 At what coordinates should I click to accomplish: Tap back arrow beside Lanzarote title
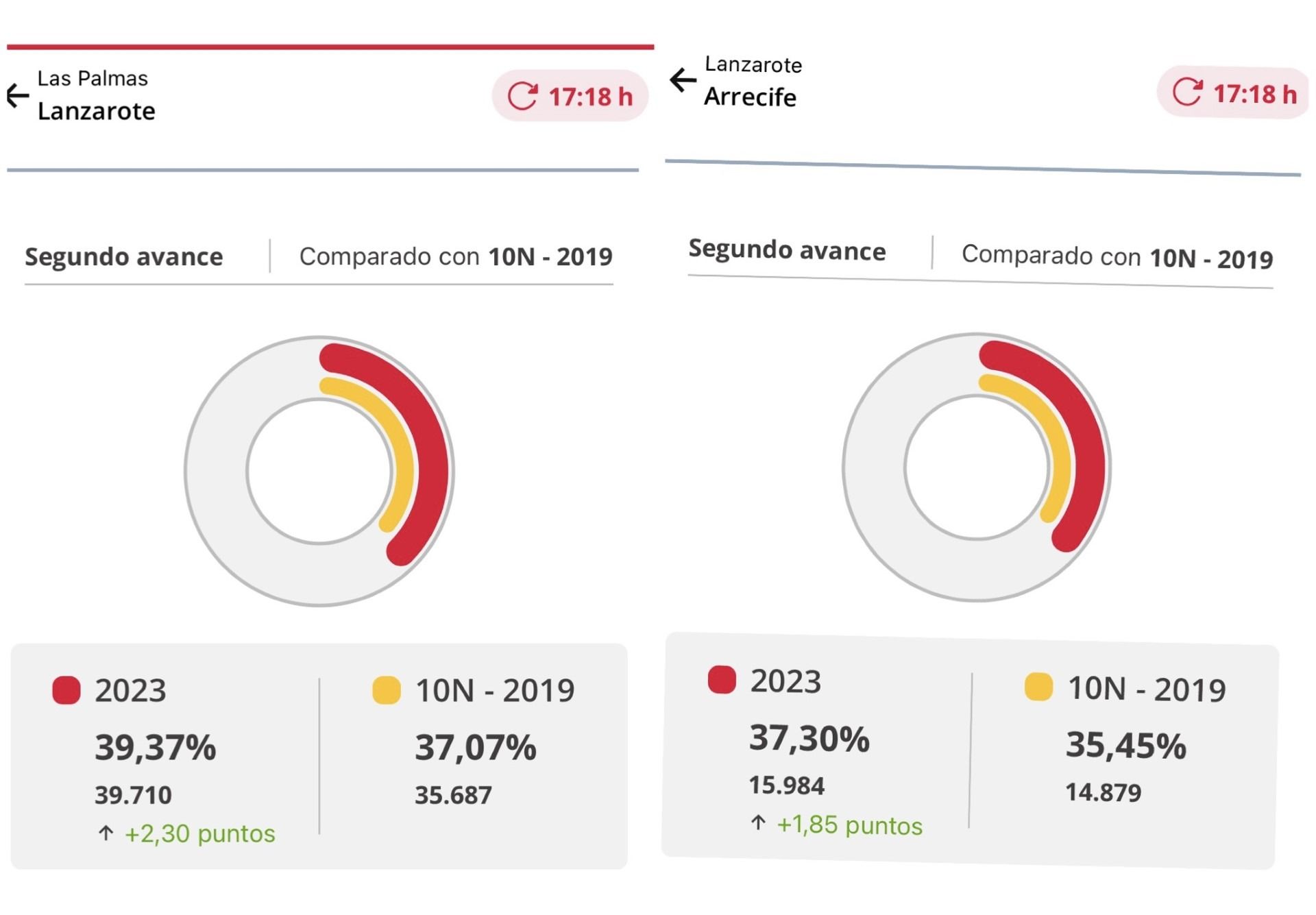pos(18,95)
